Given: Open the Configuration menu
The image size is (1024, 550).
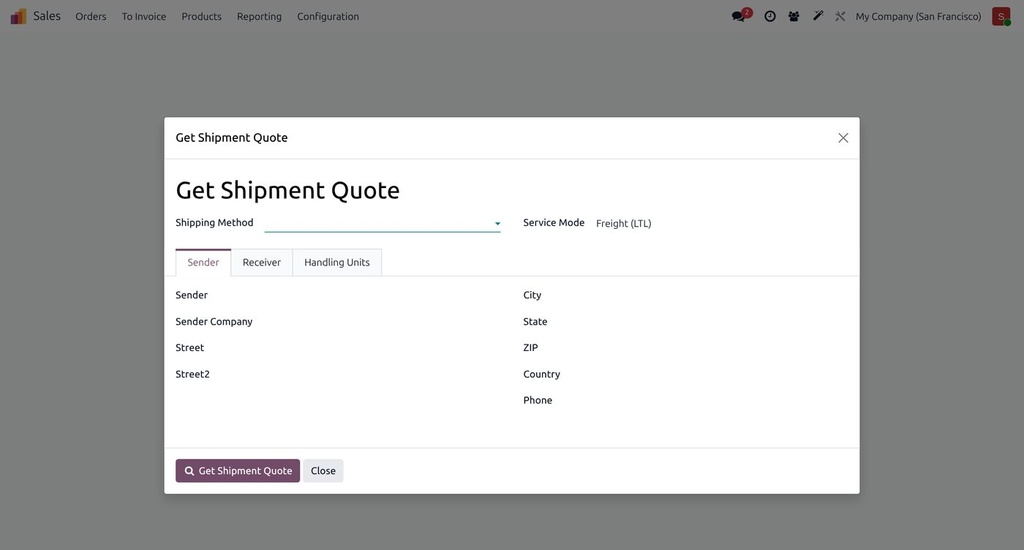Looking at the screenshot, I should [328, 16].
